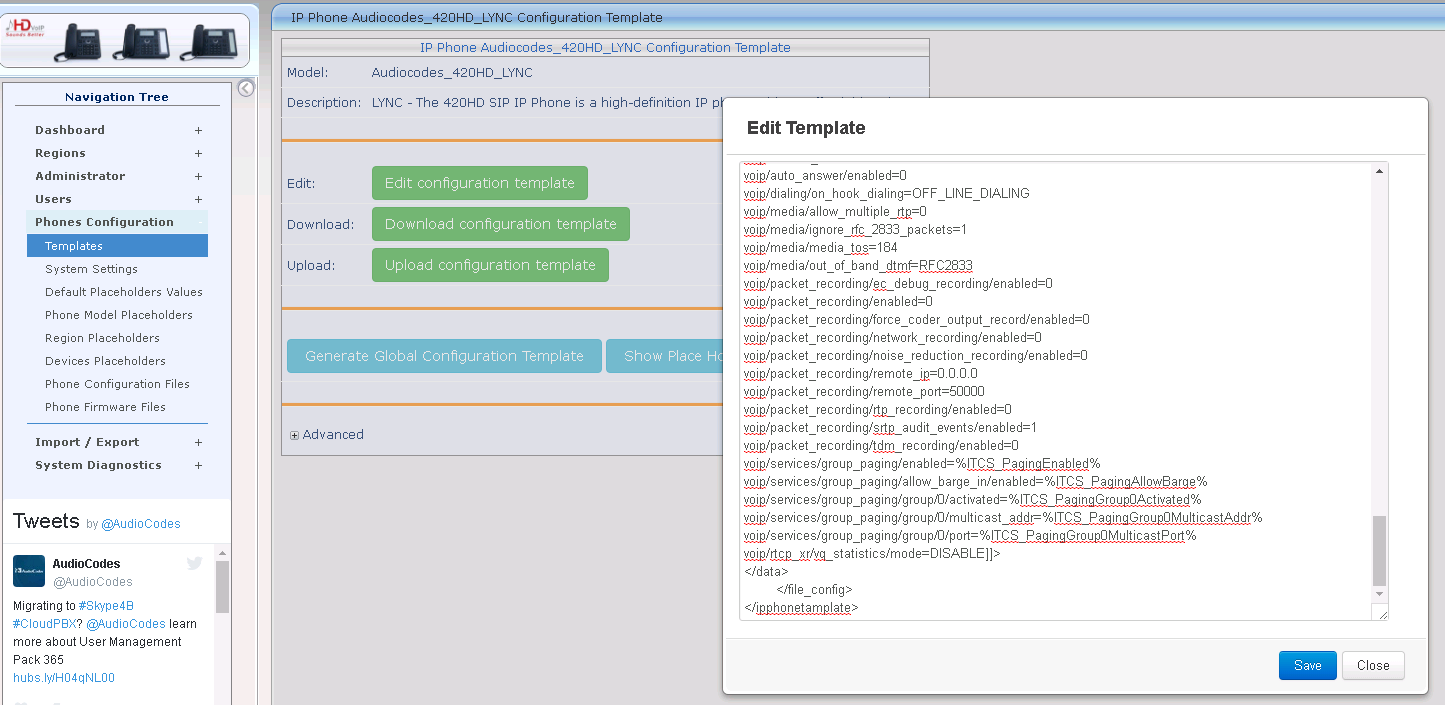Close the Edit Template dialog
This screenshot has width=1445, height=705.
point(1373,665)
